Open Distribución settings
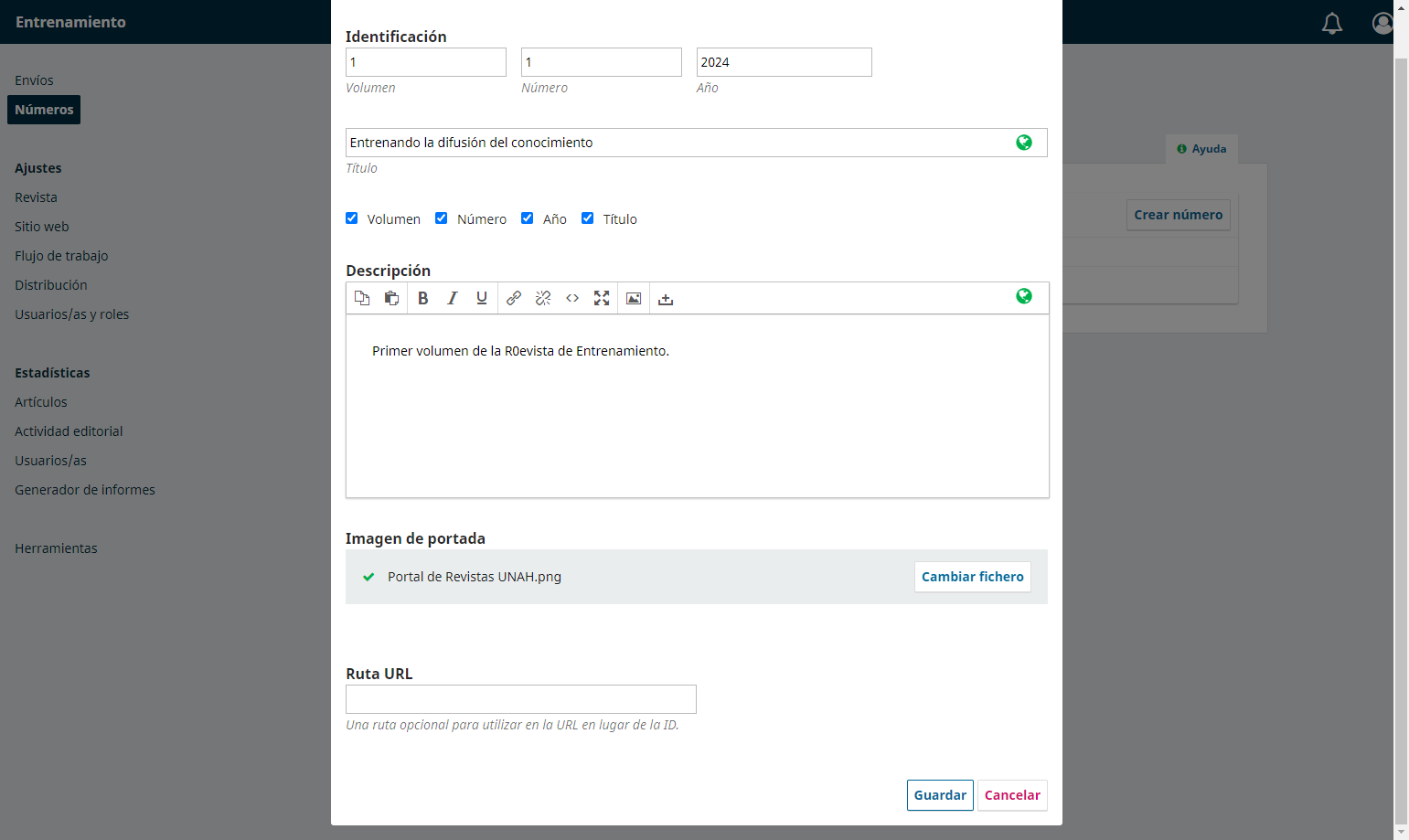 pyautogui.click(x=51, y=285)
